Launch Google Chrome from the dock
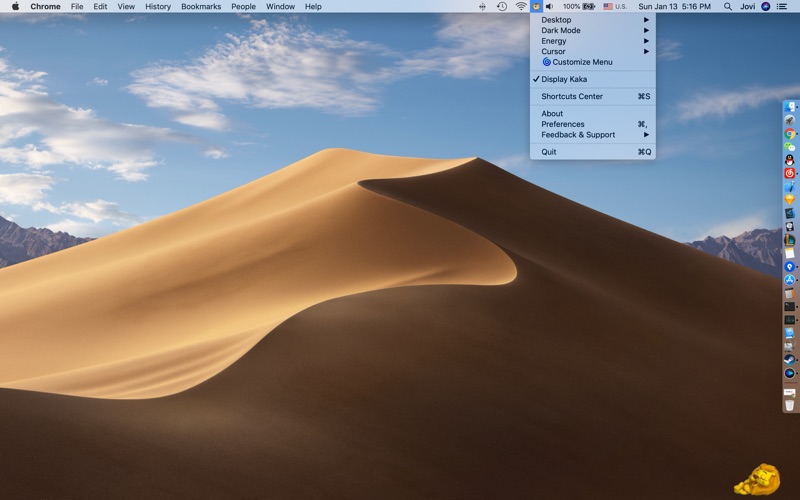The height and width of the screenshot is (500, 800). [x=789, y=133]
